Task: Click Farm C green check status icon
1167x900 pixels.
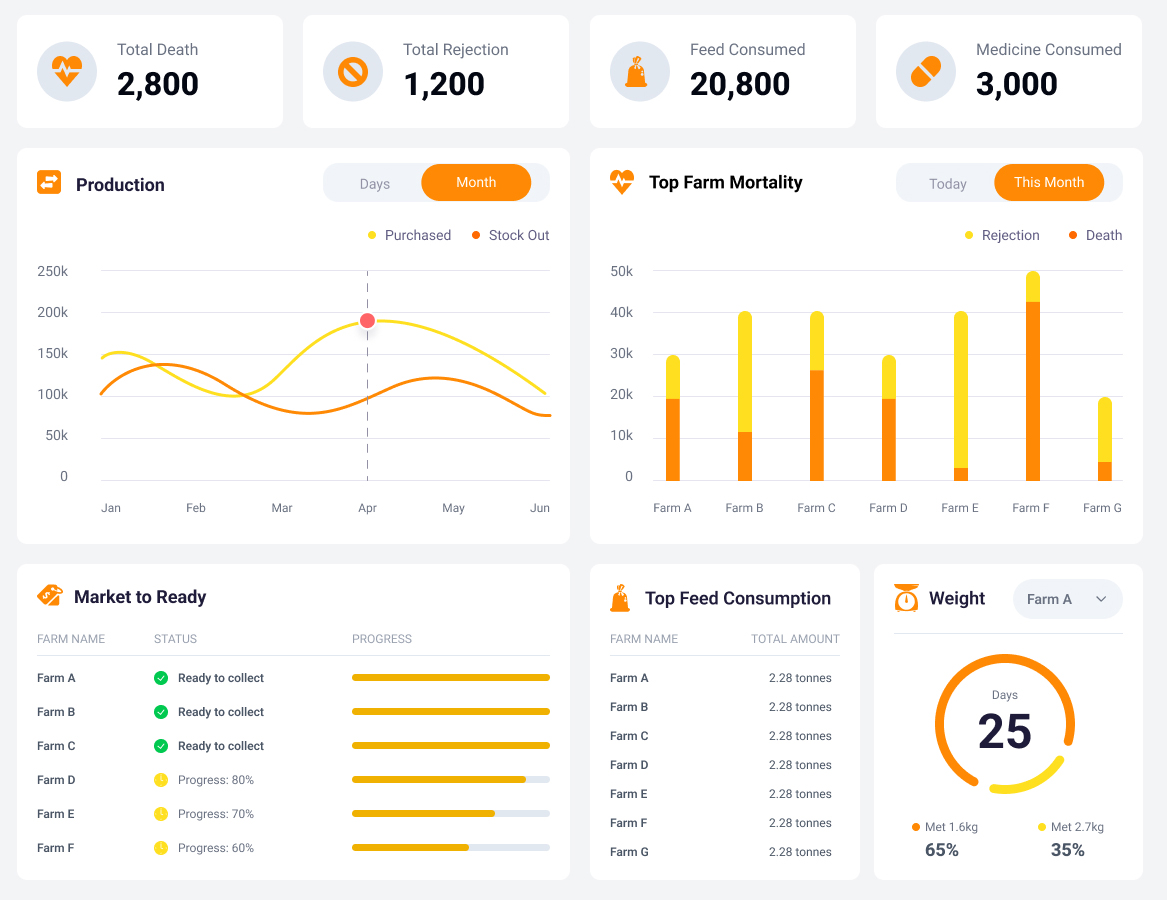Action: (161, 746)
